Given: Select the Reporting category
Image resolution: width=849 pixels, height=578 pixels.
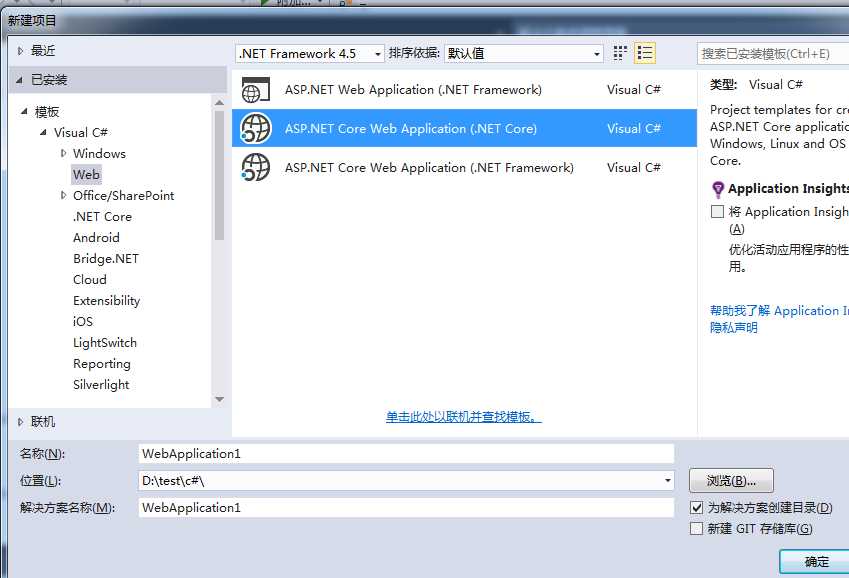Looking at the screenshot, I should (x=102, y=364).
